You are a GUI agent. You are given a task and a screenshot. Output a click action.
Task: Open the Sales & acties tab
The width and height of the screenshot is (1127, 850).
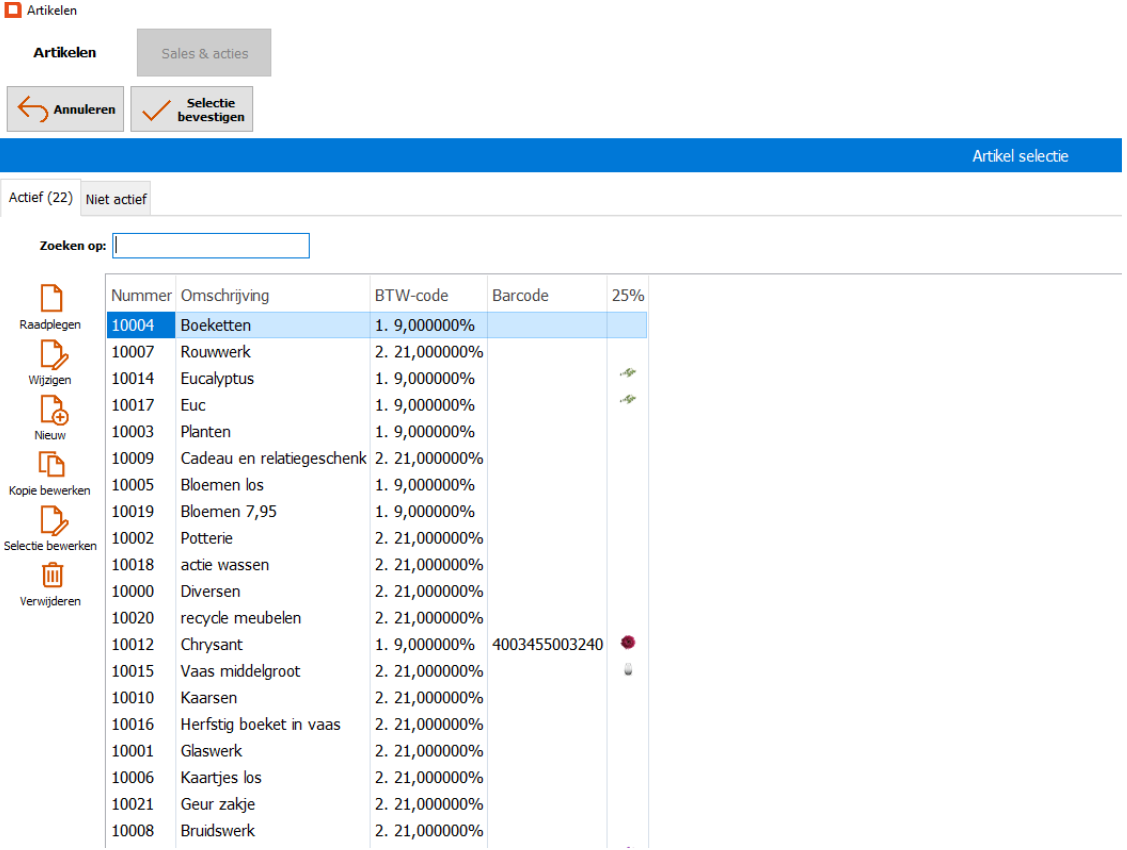pos(204,53)
